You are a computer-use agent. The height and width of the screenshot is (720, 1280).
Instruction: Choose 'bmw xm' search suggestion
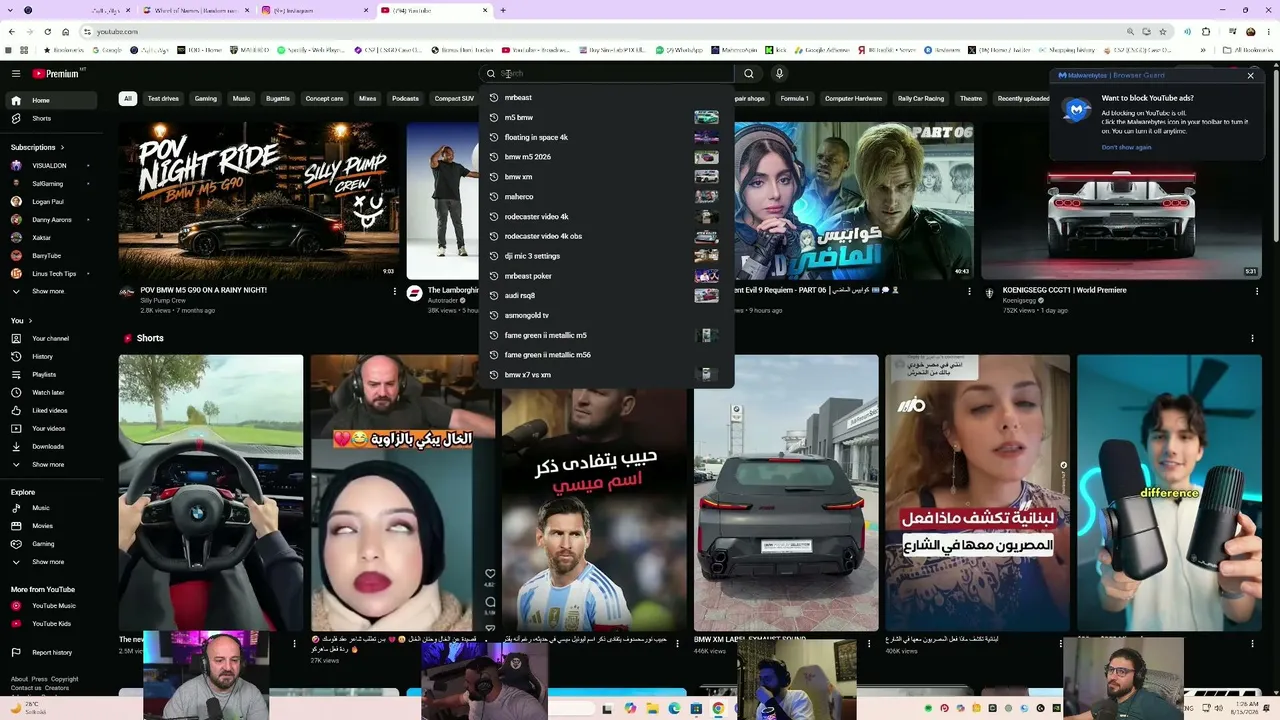(606, 177)
